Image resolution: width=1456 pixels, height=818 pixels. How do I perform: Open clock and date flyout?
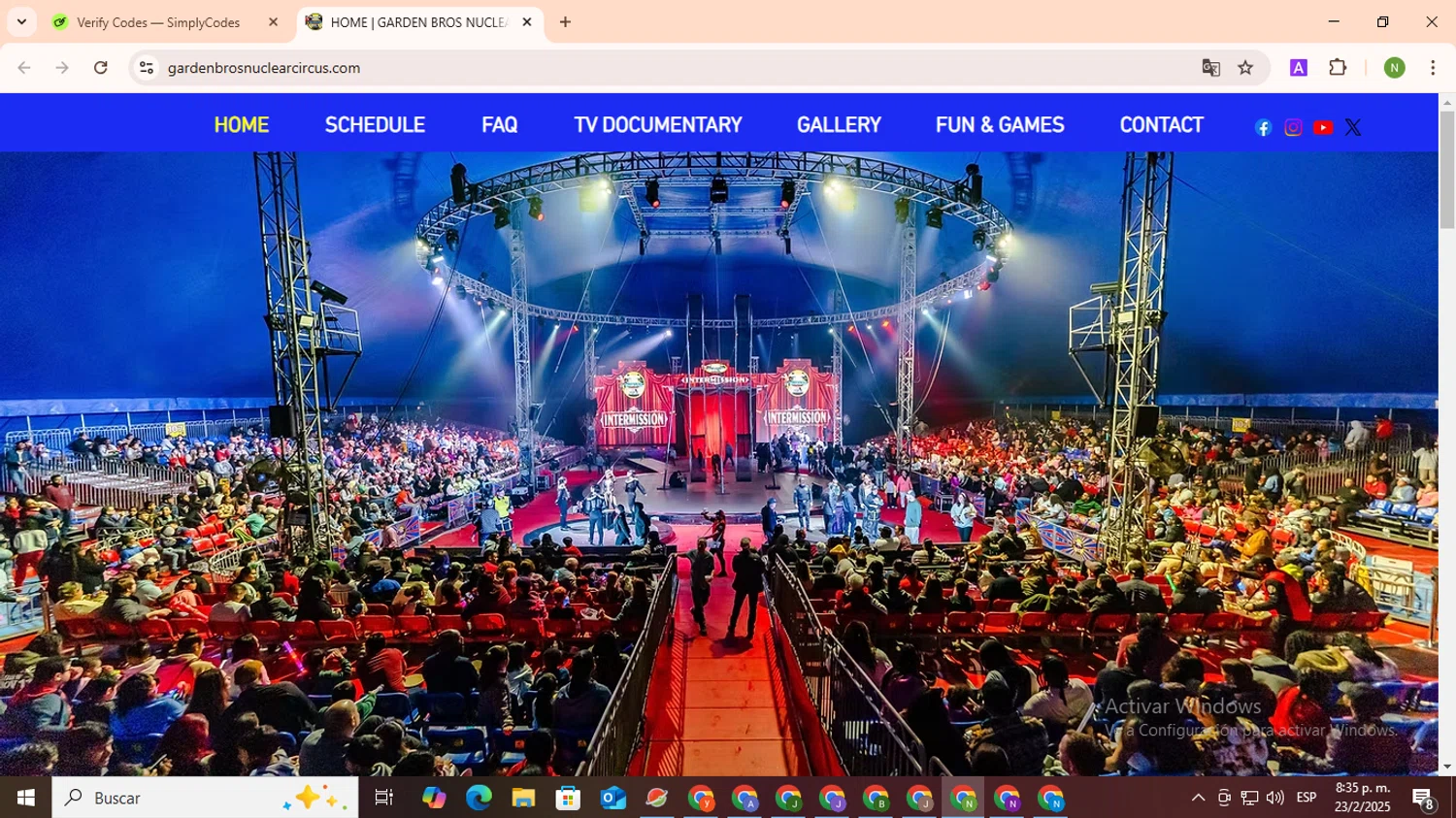coord(1363,798)
